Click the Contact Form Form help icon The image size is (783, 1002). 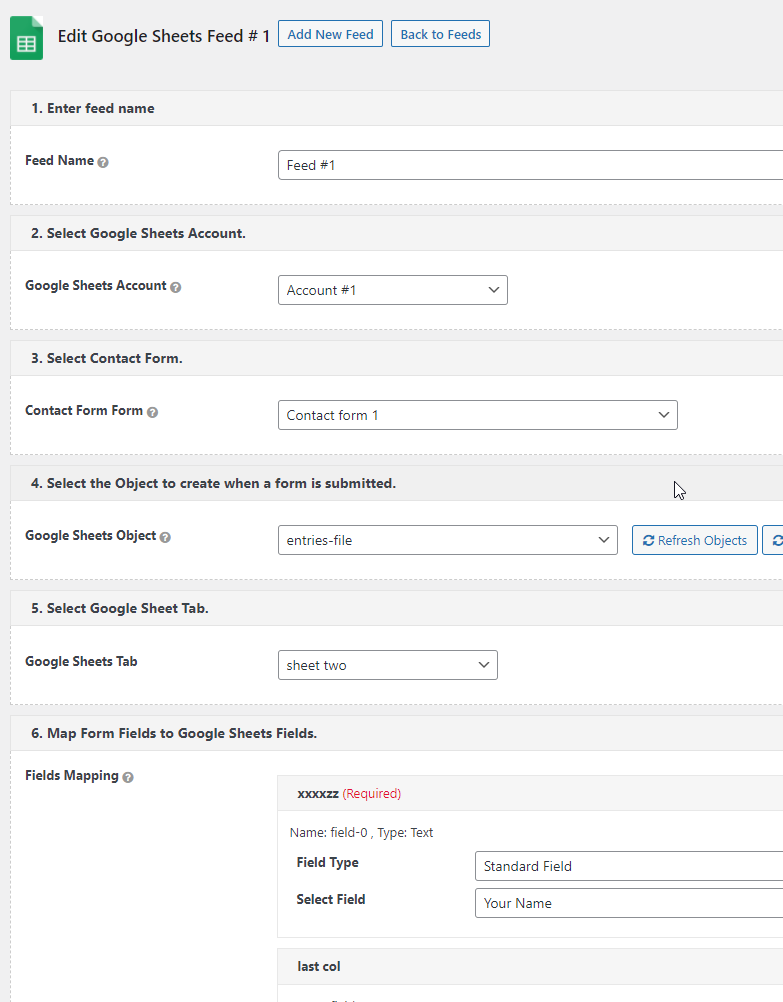[152, 412]
